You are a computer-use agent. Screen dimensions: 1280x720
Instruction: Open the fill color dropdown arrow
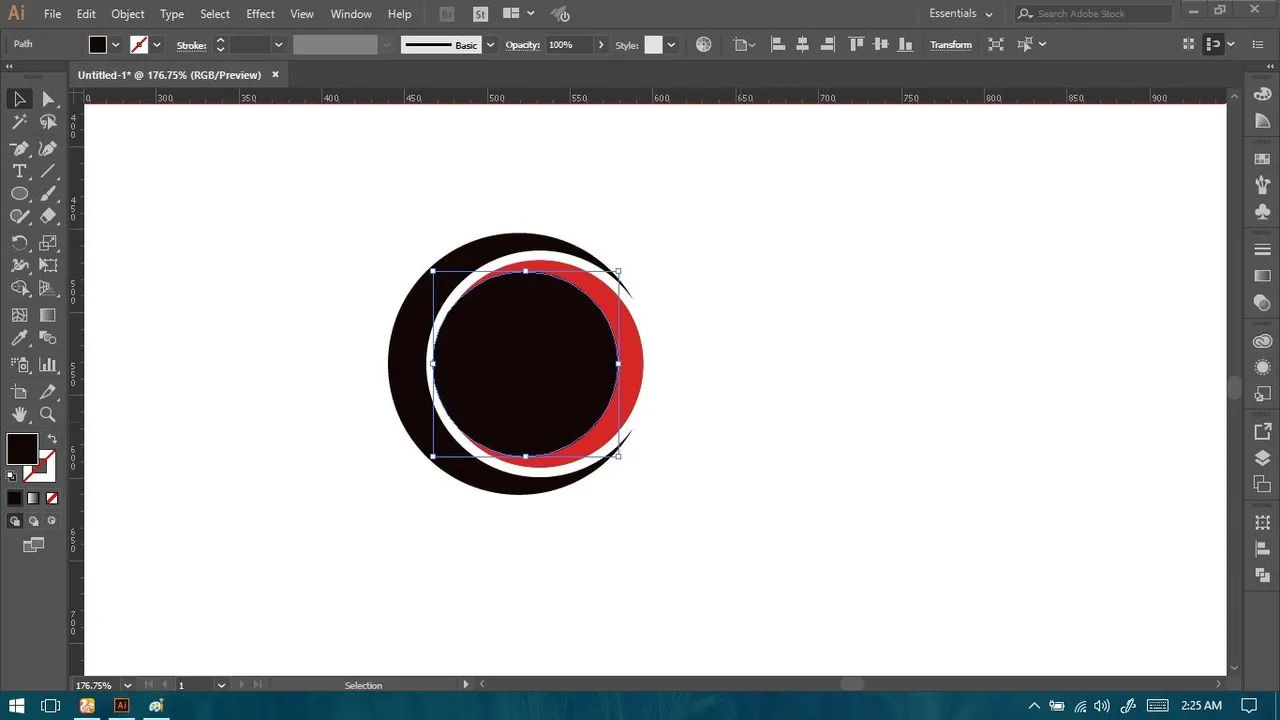116,45
